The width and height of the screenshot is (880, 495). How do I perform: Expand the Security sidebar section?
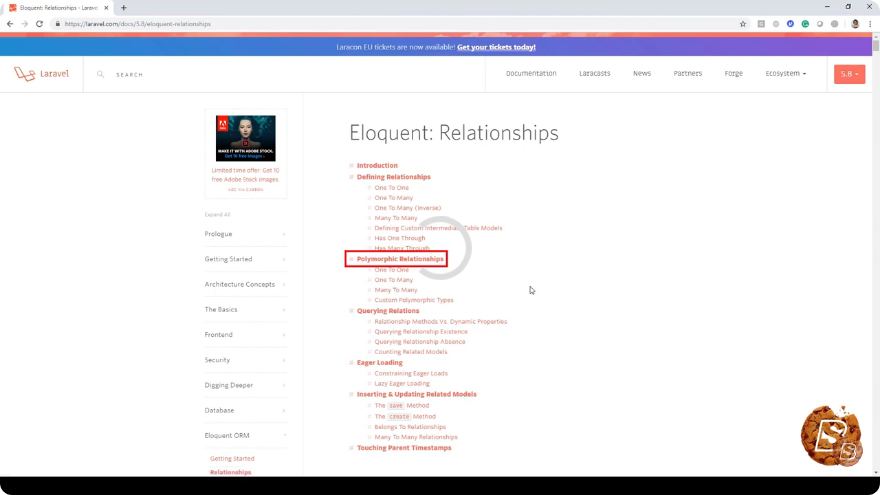click(x=245, y=360)
